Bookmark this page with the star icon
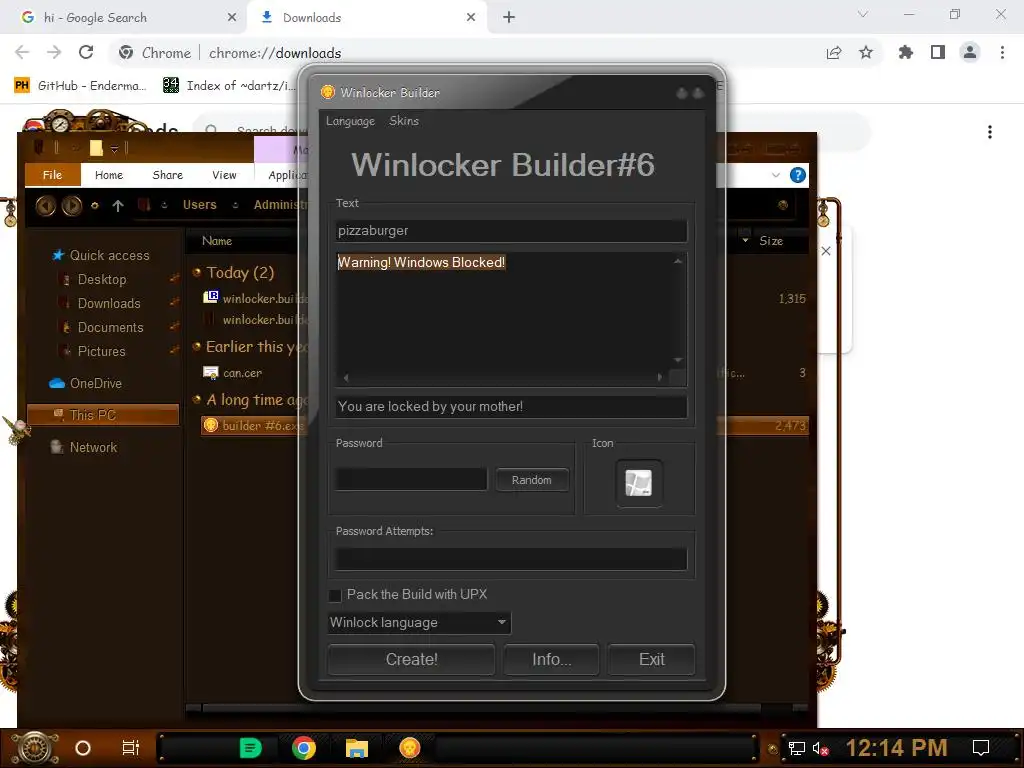The height and width of the screenshot is (768, 1024). click(866, 52)
